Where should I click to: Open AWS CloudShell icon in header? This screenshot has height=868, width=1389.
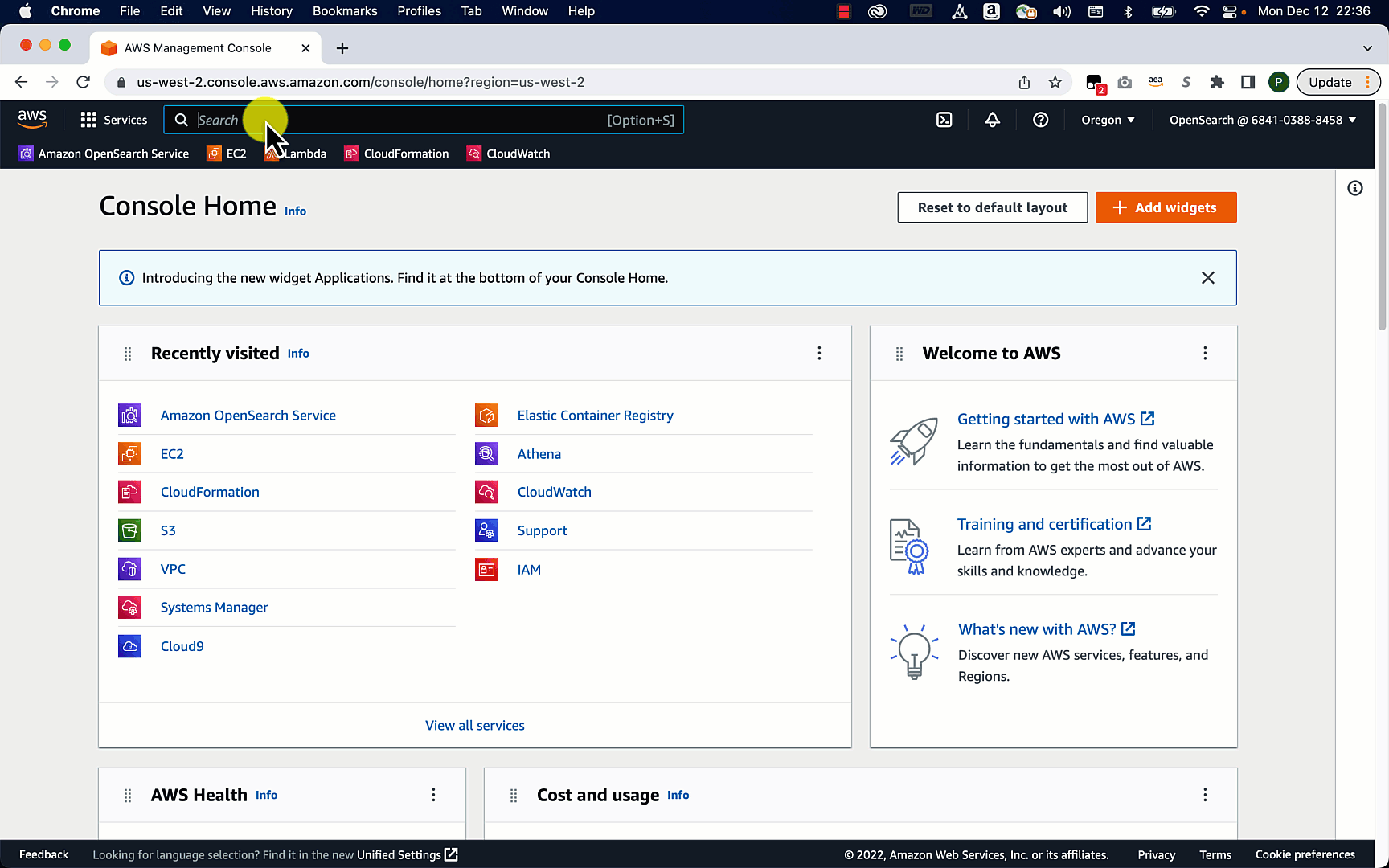(944, 120)
